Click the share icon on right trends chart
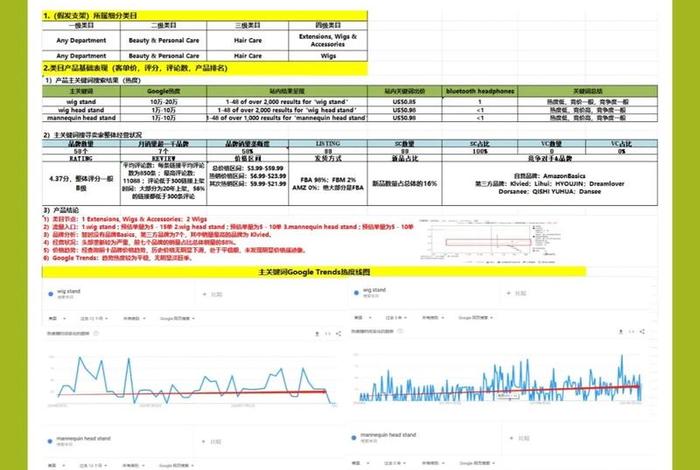 pyautogui.click(x=642, y=331)
